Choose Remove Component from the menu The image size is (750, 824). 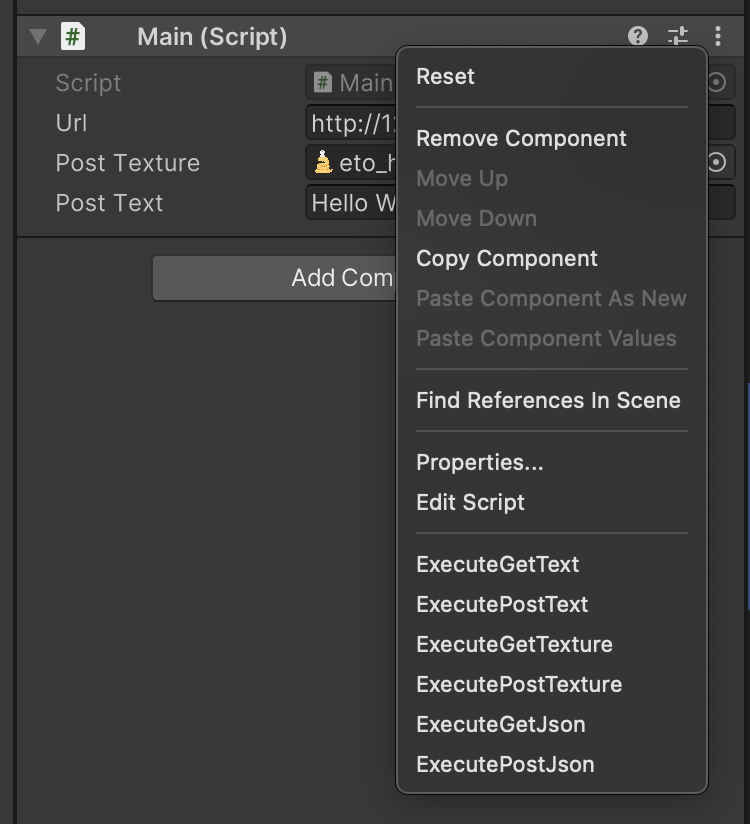(521, 138)
